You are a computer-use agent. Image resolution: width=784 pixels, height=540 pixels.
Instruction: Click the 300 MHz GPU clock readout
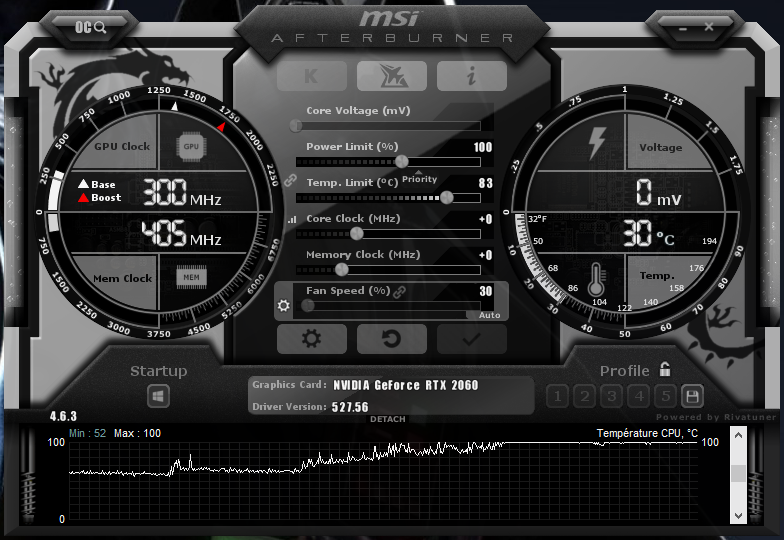click(182, 192)
